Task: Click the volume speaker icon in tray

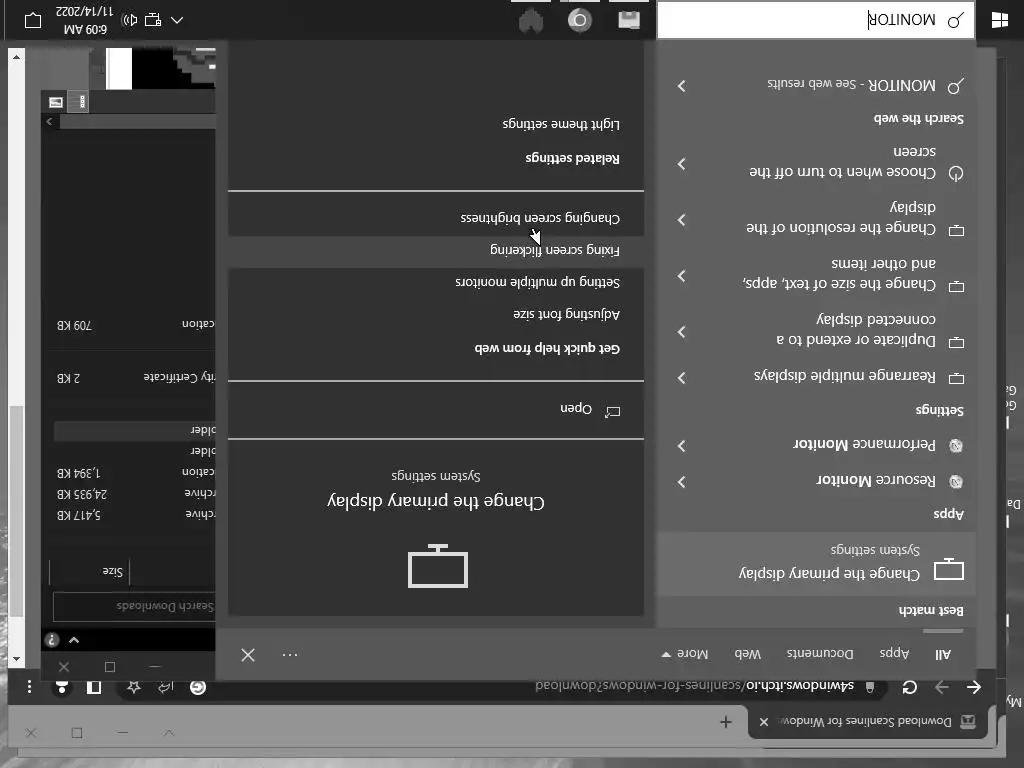Action: point(129,20)
